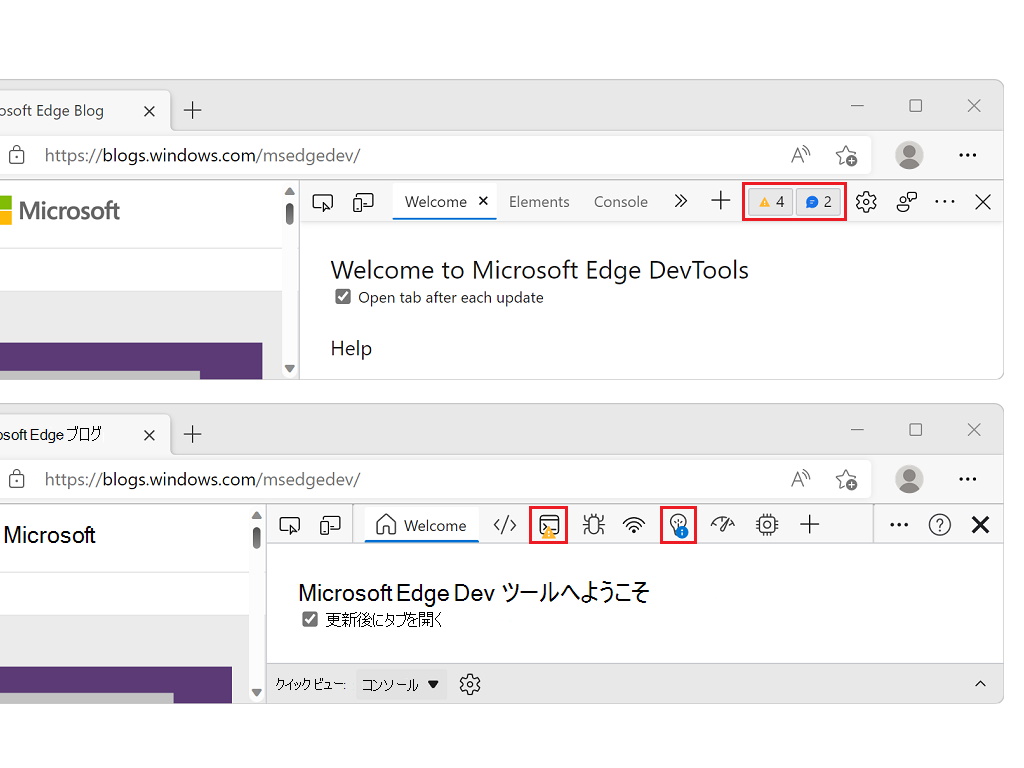Add new tool tab in upper DevTools

720,200
